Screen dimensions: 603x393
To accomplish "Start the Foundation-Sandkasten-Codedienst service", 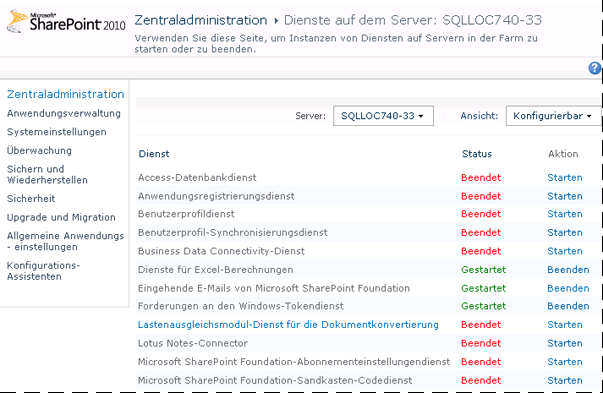I will click(565, 380).
